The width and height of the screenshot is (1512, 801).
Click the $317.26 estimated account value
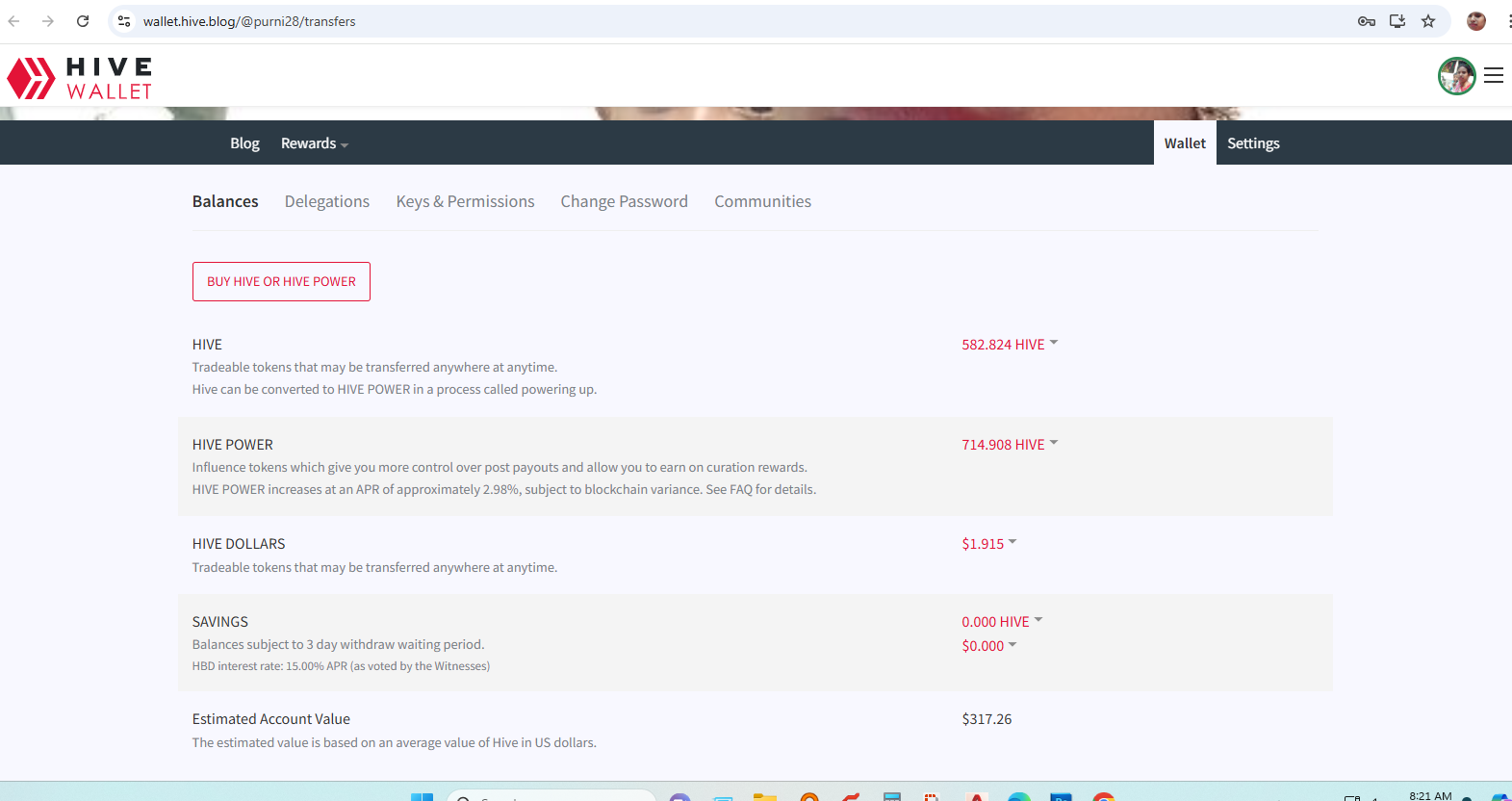click(987, 719)
